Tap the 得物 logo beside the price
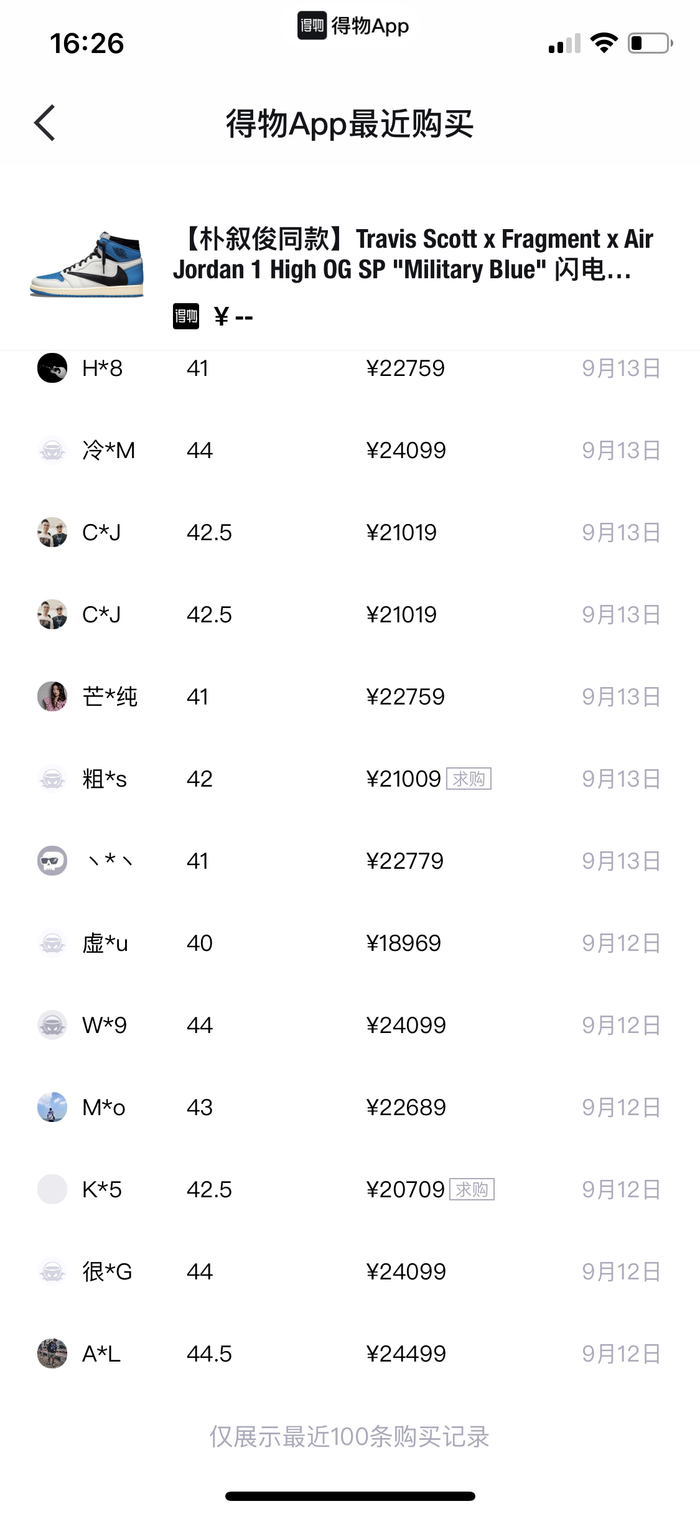The height and width of the screenshot is (1516, 700). pos(186,317)
